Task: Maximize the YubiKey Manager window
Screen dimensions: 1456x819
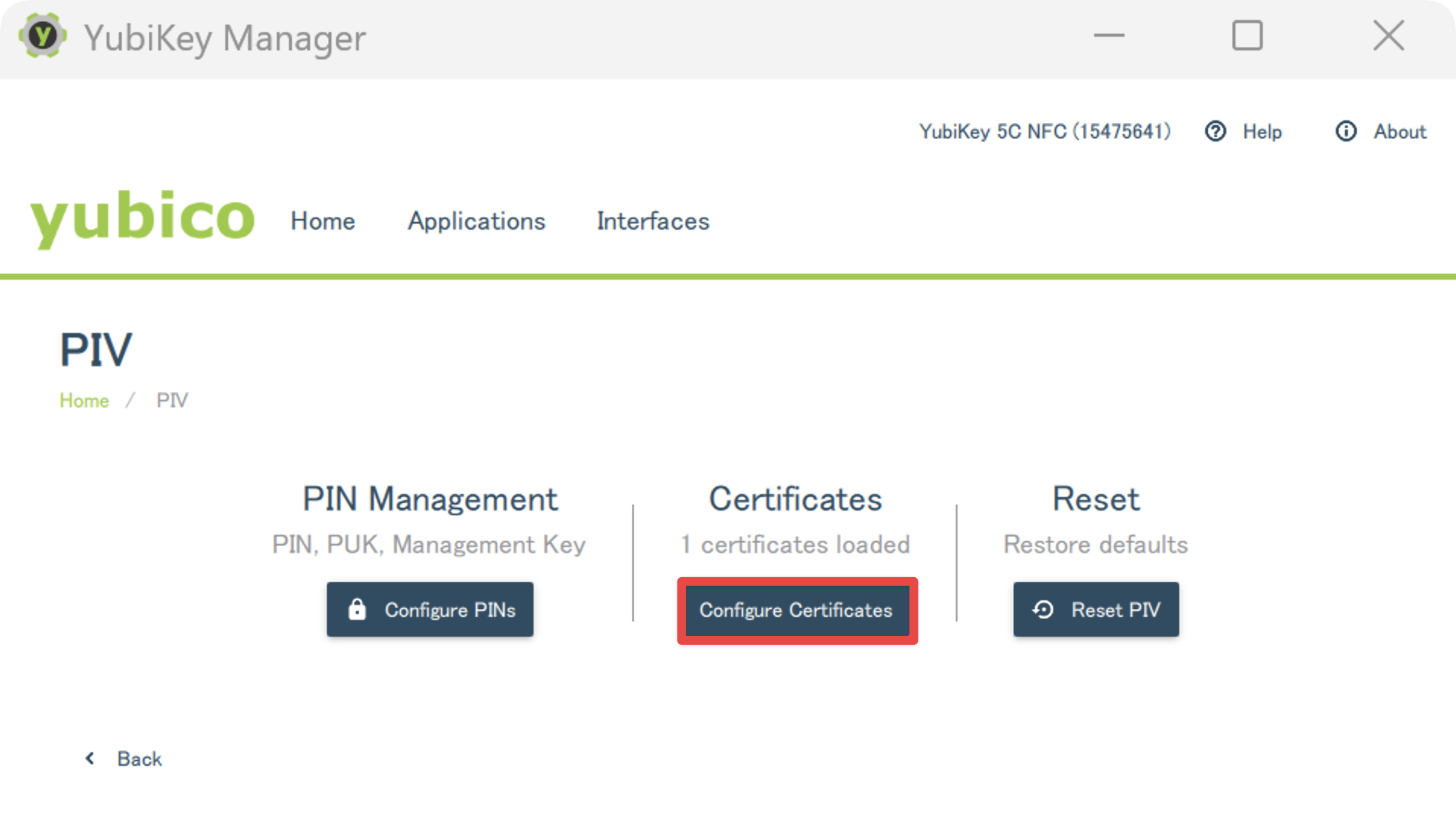Action: pos(1247,35)
